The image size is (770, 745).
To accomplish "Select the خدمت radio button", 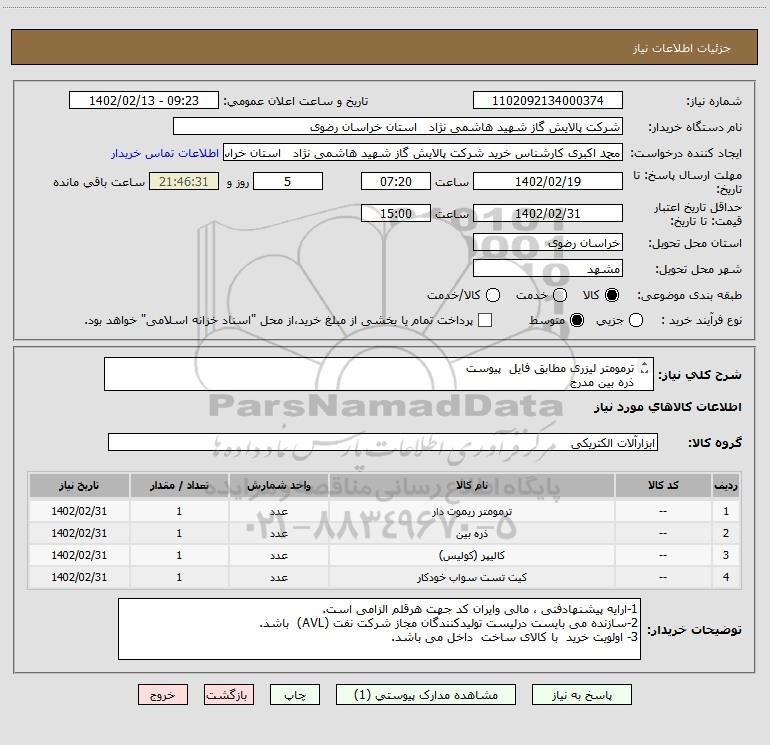I will pyautogui.click(x=560, y=295).
